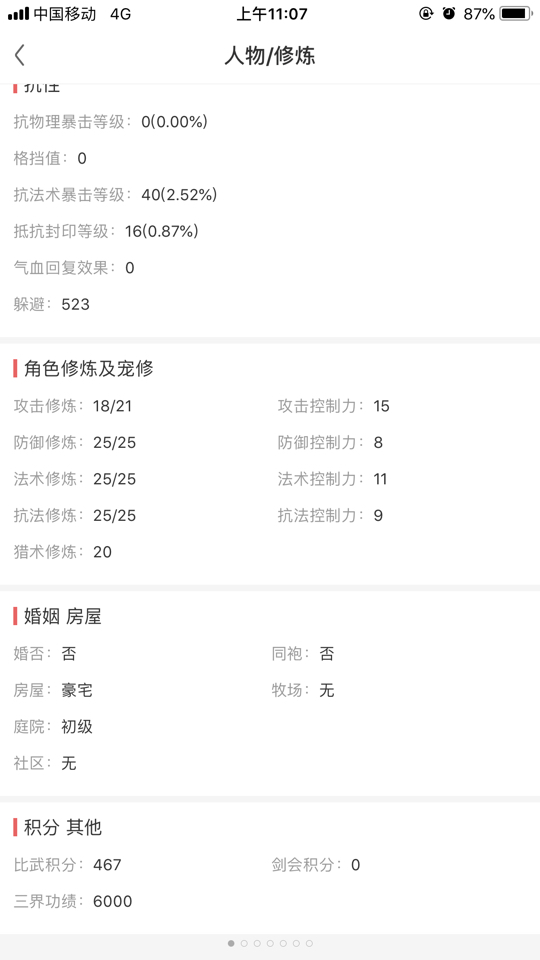This screenshot has height=960, width=540.
Task: Tap the rotation lock status icon
Action: [x=426, y=13]
